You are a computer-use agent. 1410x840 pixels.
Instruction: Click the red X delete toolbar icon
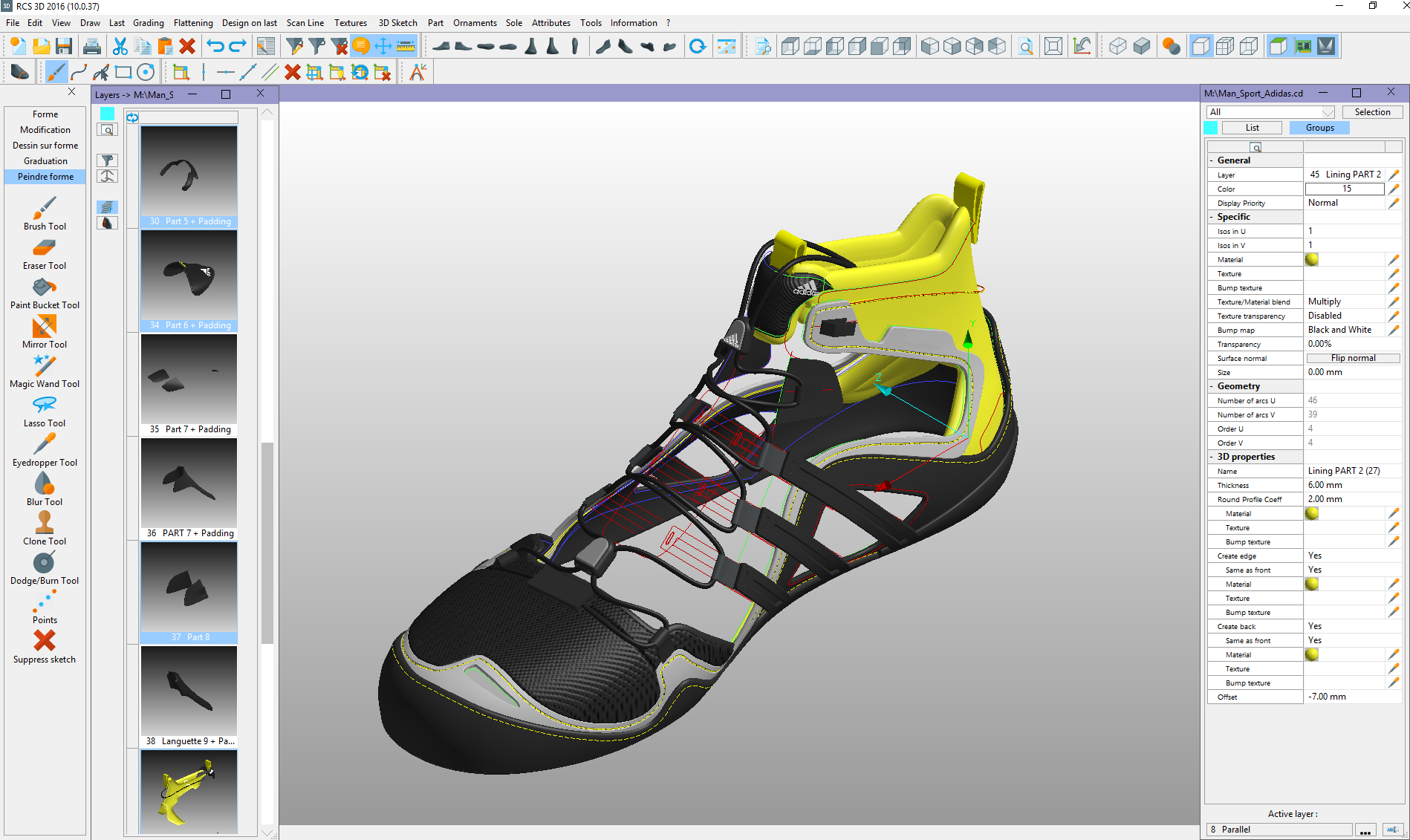tap(187, 46)
